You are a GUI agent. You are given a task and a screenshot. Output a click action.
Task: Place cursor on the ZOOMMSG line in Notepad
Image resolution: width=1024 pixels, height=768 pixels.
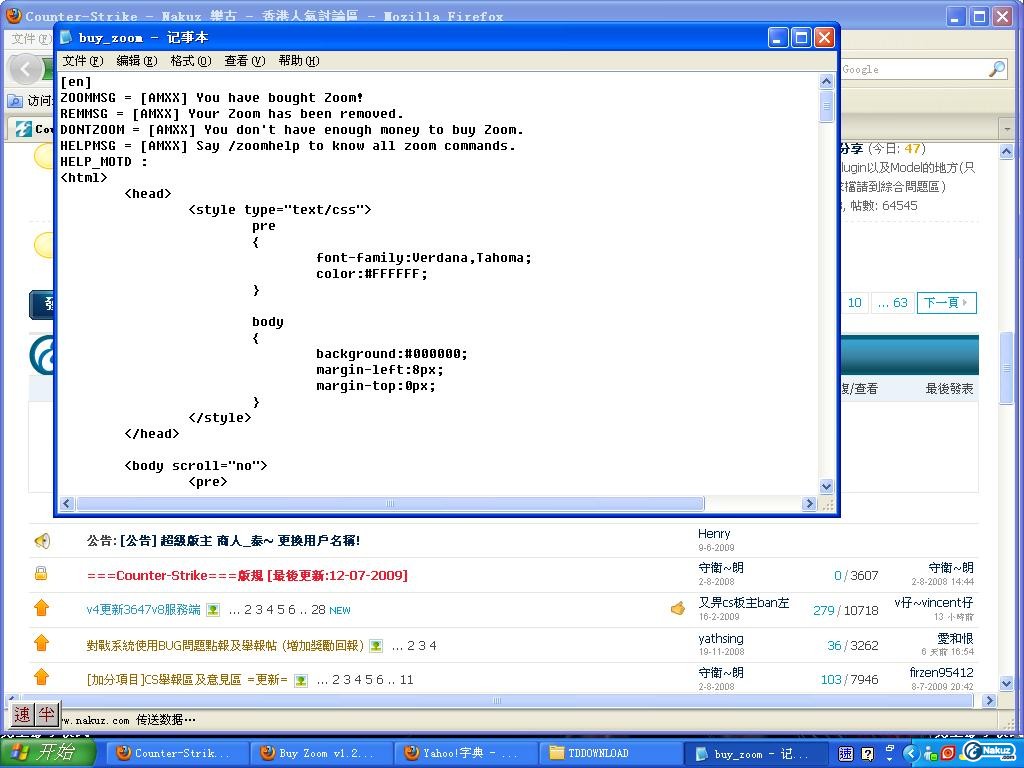[212, 98]
